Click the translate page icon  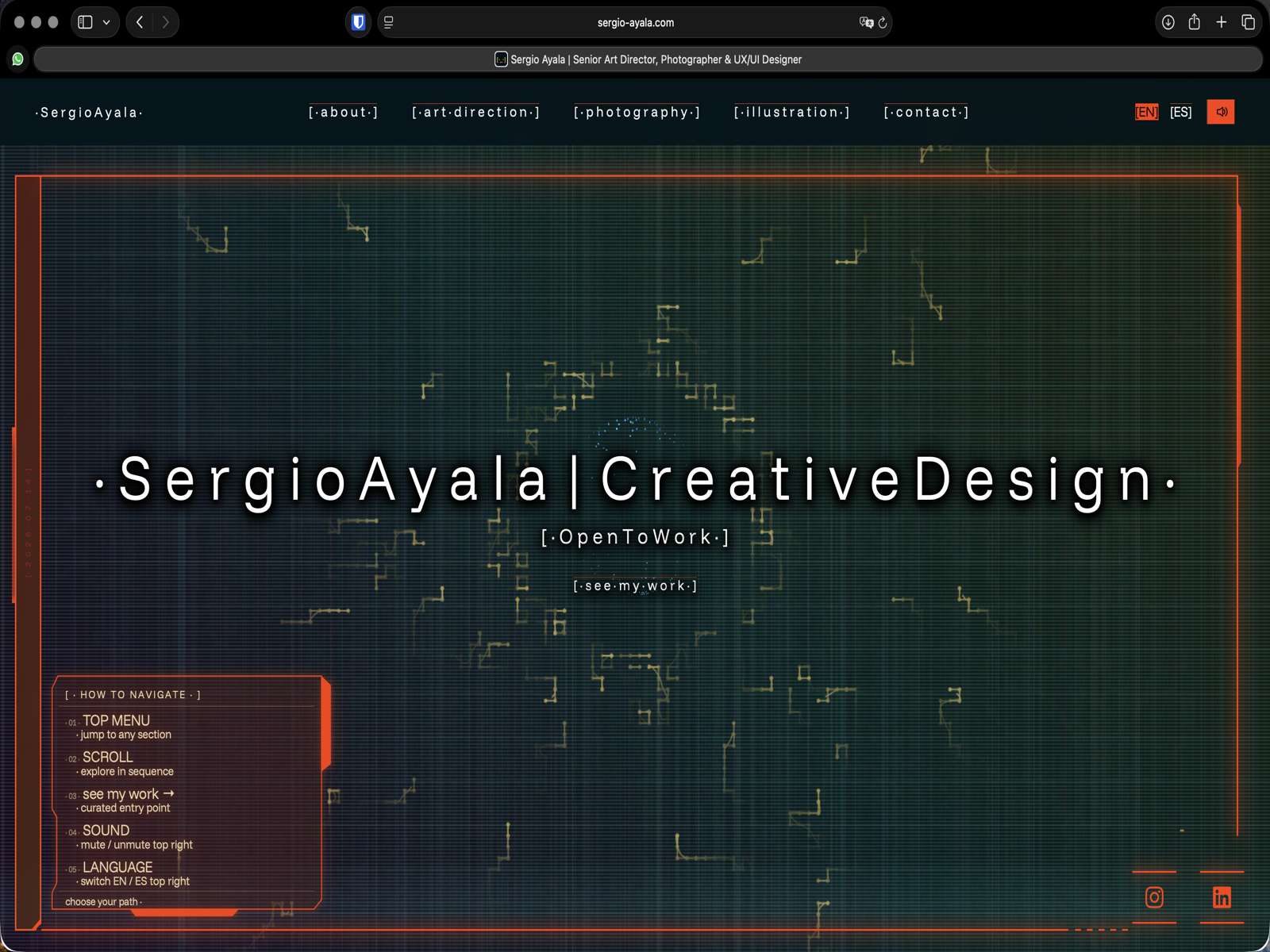(x=866, y=22)
